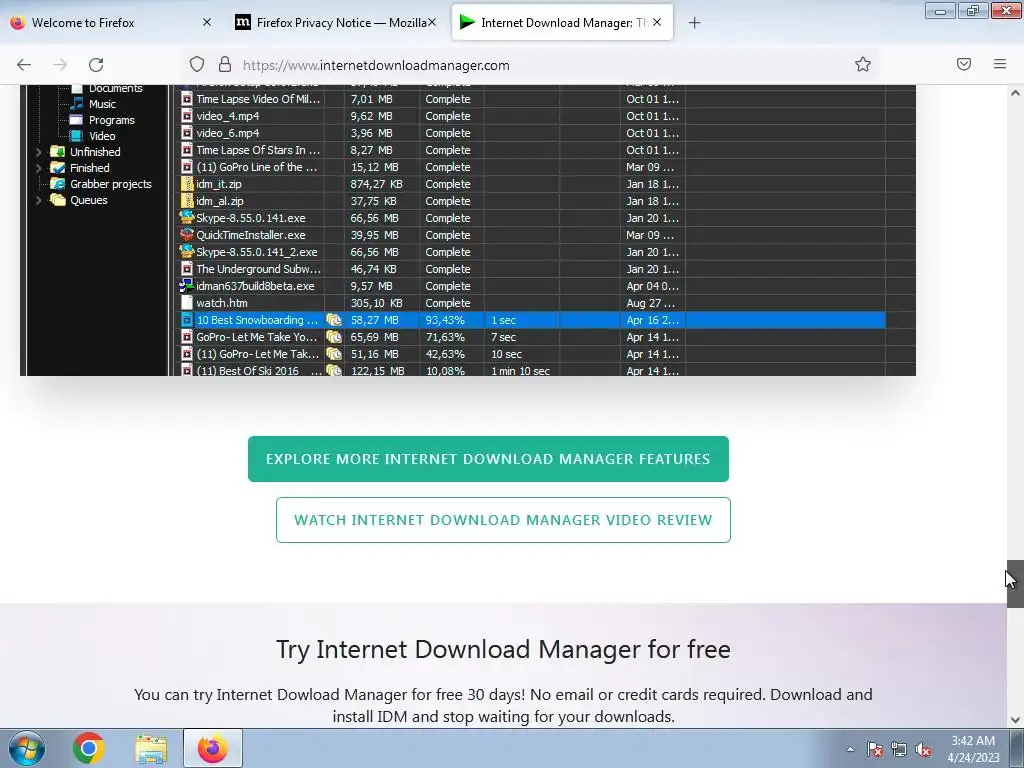Viewport: 1024px width, 768px height.
Task: Click the watch.htm file icon
Action: [187, 303]
